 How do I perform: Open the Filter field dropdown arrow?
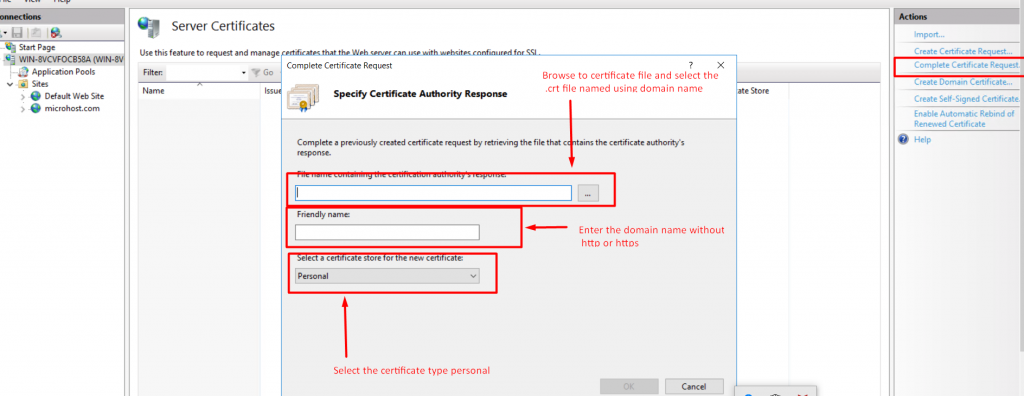pos(244,73)
